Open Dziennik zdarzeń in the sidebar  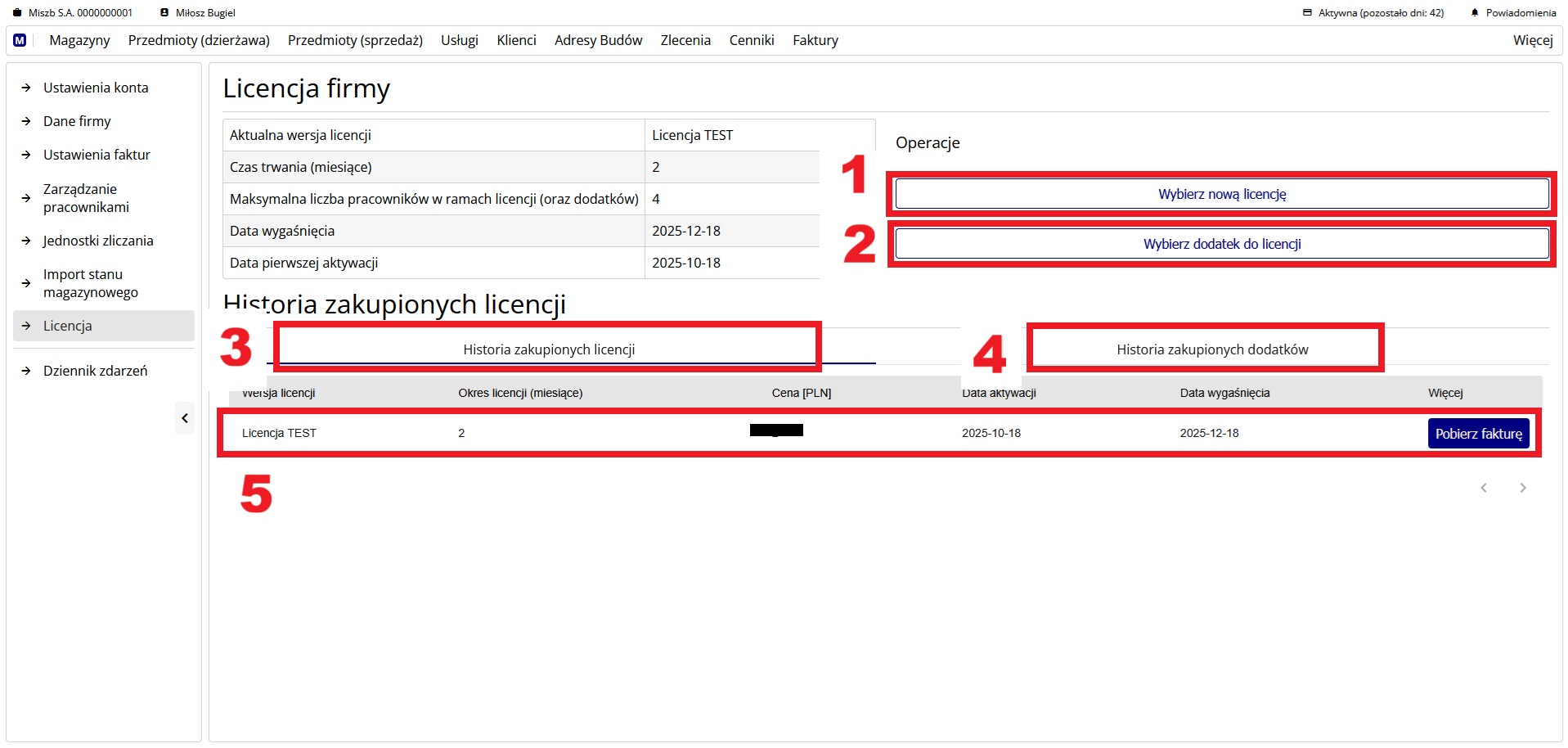tap(95, 371)
